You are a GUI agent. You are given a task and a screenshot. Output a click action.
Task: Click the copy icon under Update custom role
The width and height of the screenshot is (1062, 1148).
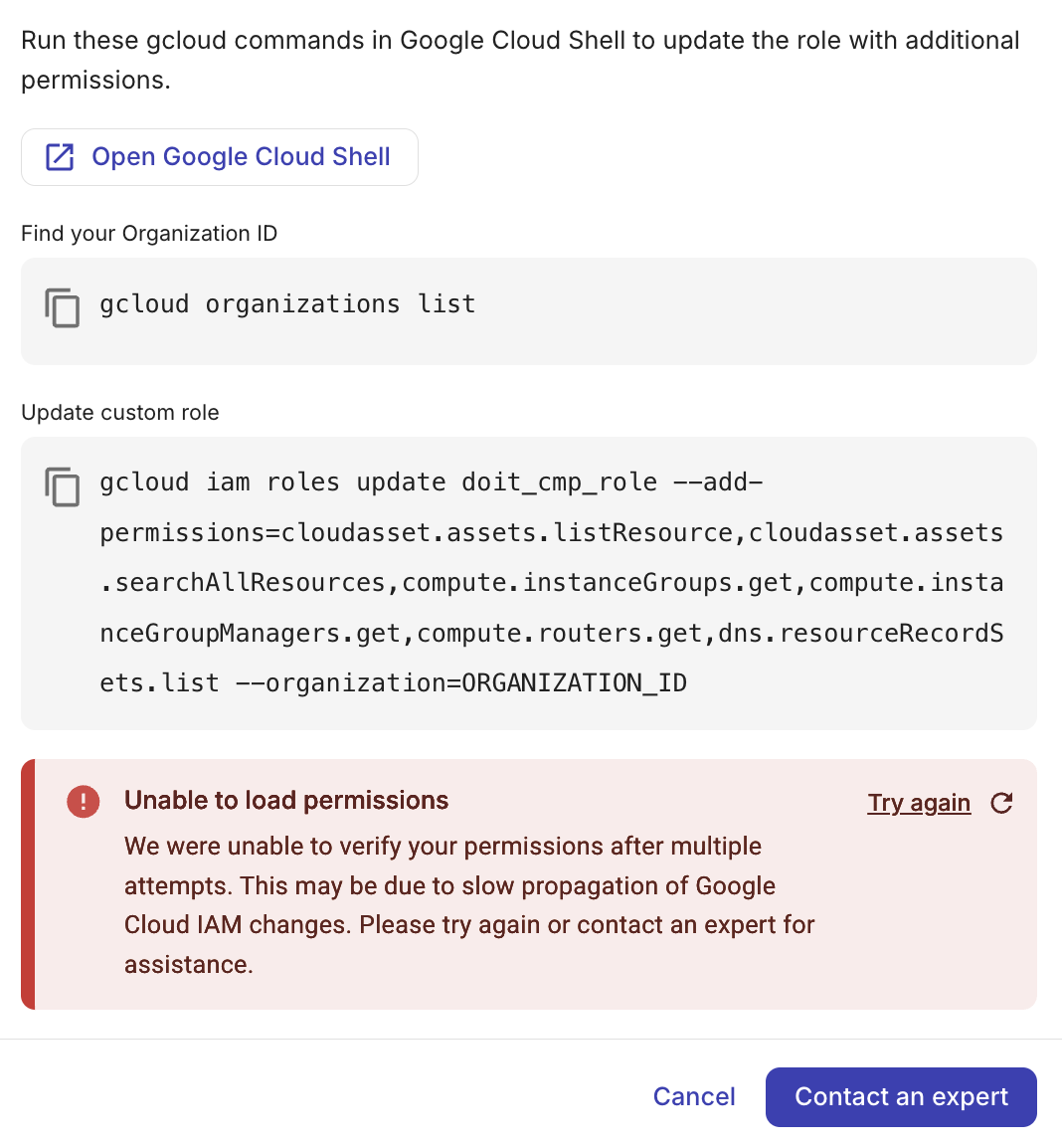coord(61,486)
